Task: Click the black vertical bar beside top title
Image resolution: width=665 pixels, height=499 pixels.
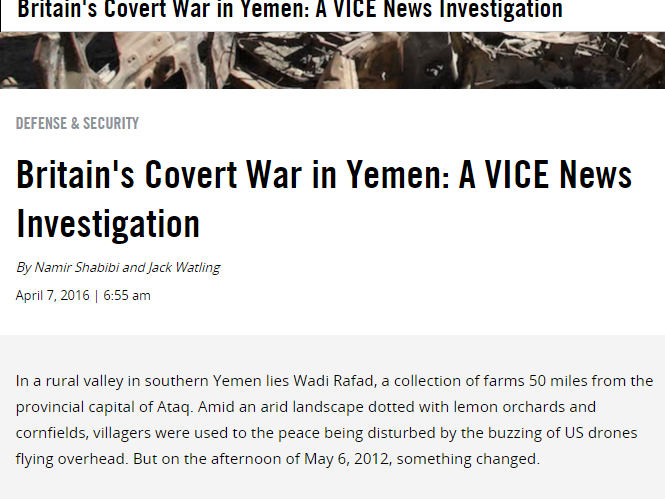Action: pyautogui.click(x=1, y=17)
